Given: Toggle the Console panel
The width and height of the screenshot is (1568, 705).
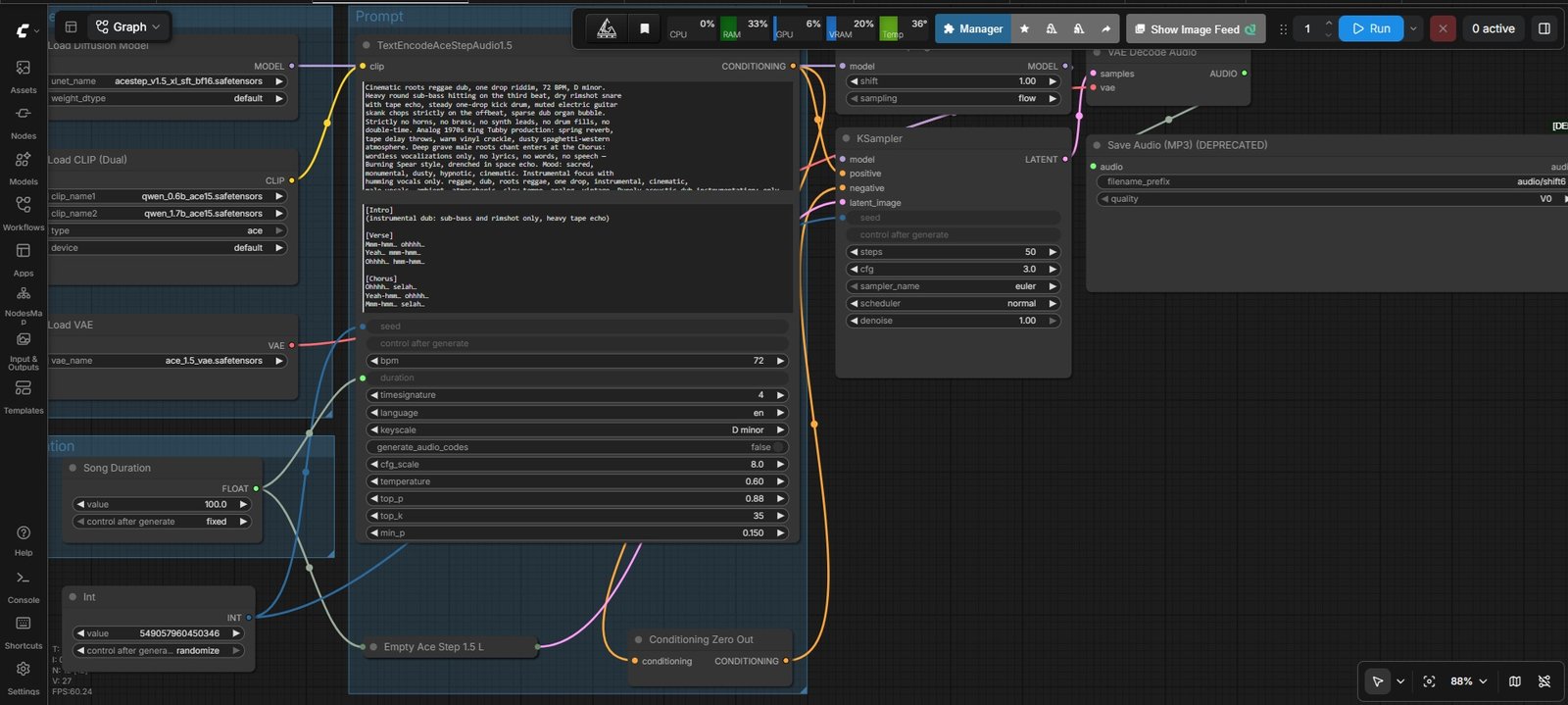Looking at the screenshot, I should pyautogui.click(x=24, y=586).
